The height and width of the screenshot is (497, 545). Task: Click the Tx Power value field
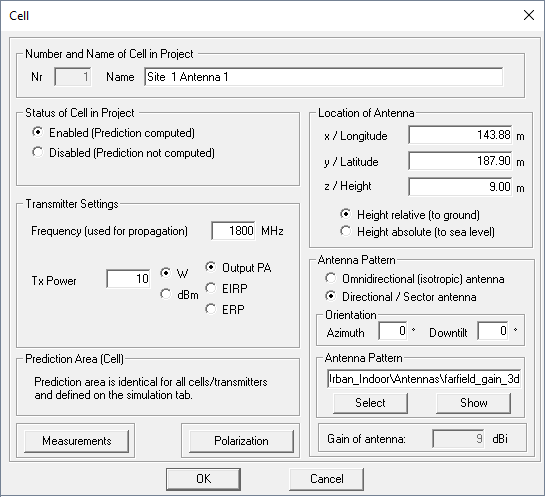pos(129,279)
